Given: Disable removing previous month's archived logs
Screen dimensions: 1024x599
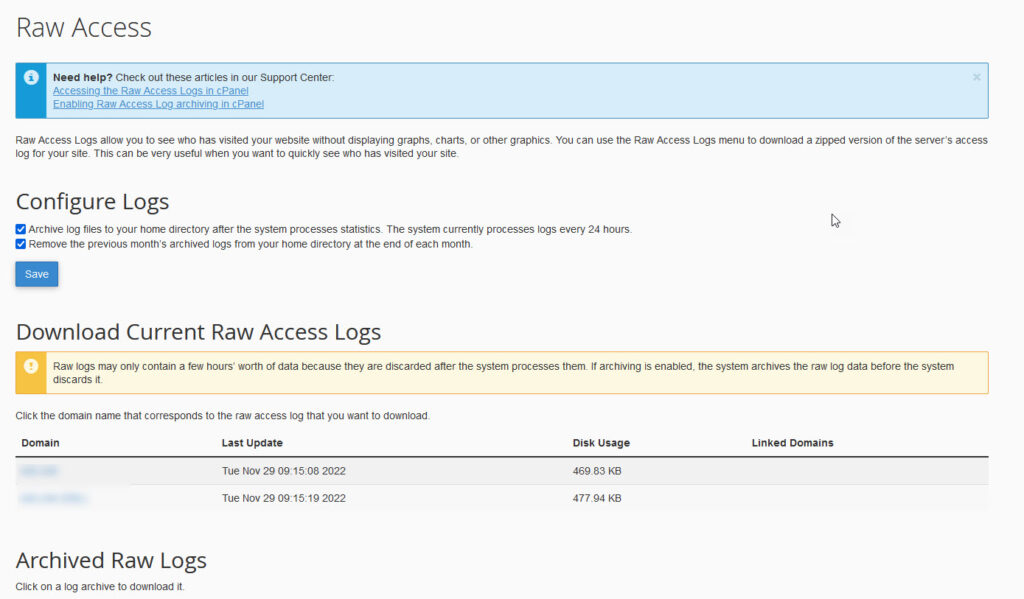Looking at the screenshot, I should (20, 243).
